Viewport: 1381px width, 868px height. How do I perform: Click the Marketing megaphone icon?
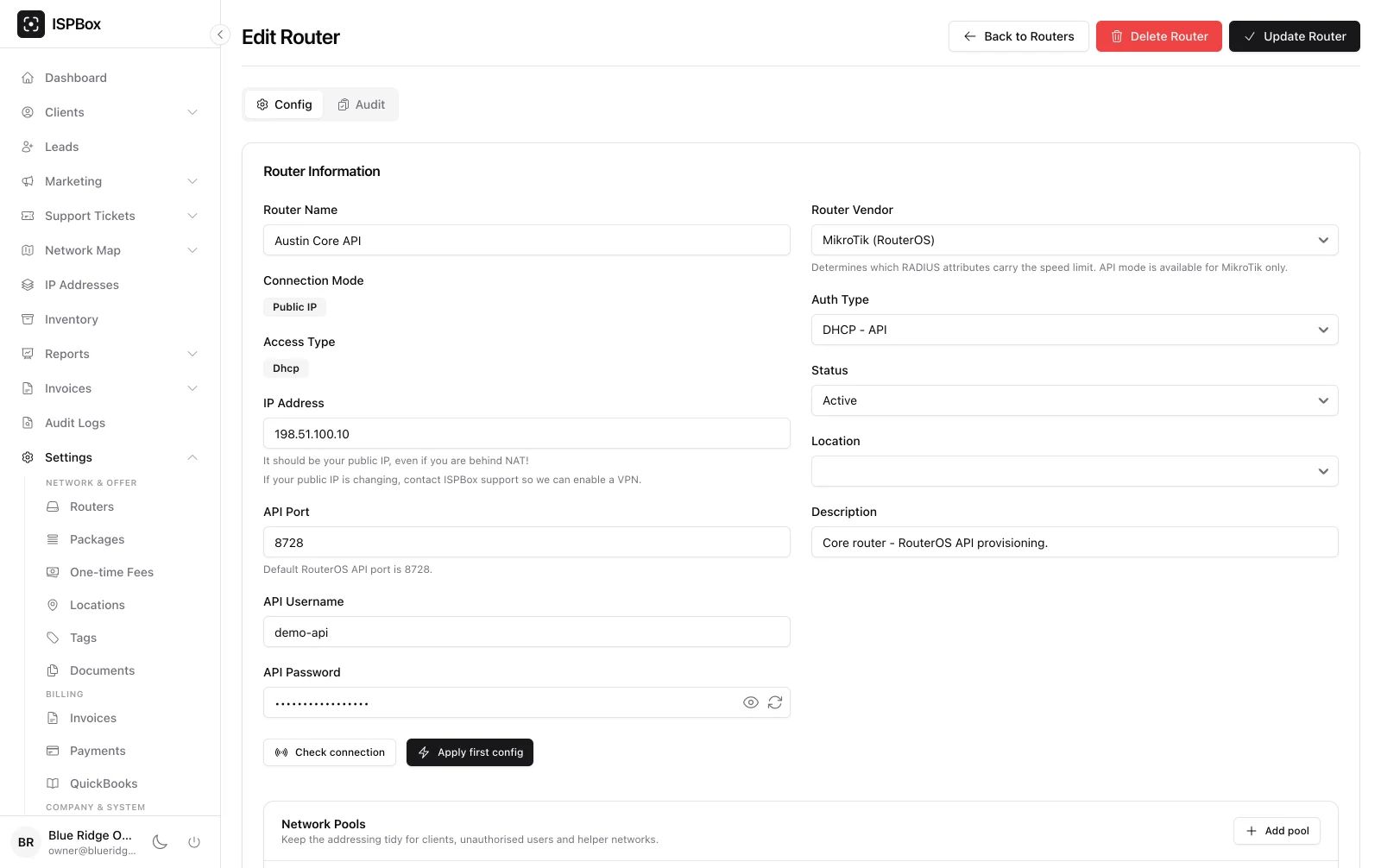[x=28, y=181]
